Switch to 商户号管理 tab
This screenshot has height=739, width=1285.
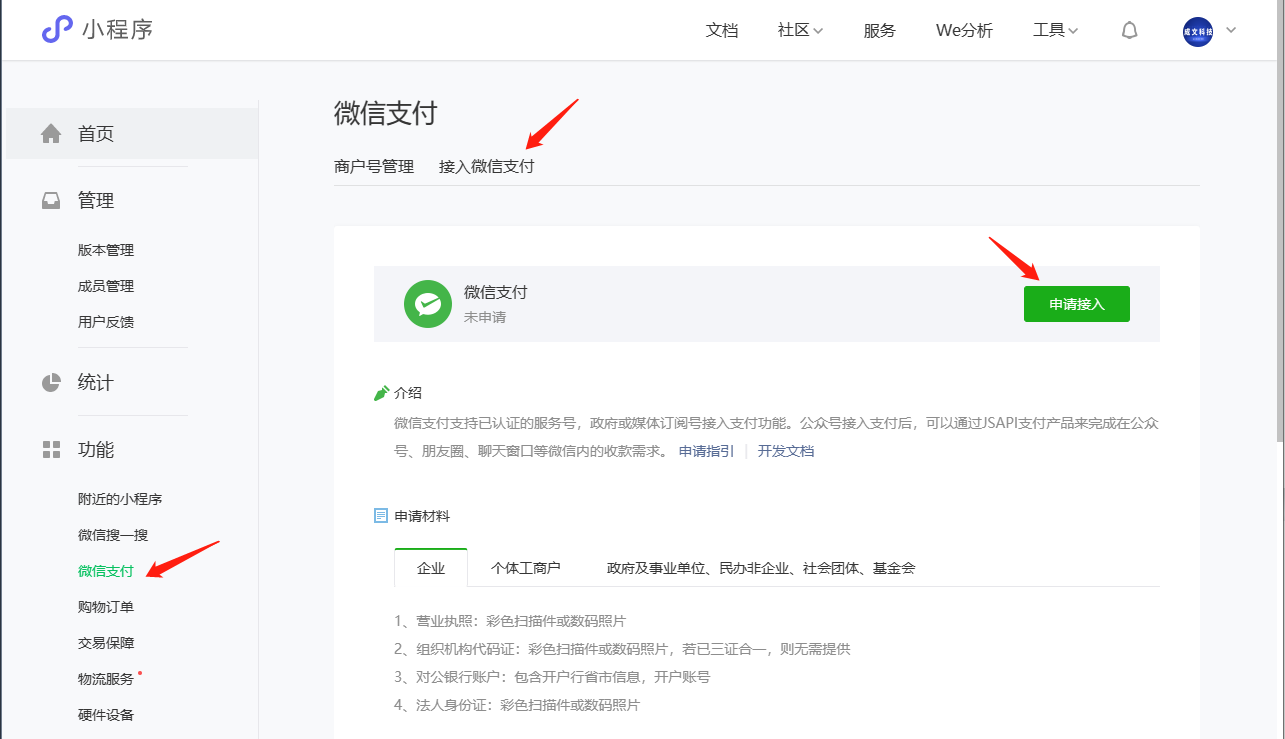click(374, 166)
